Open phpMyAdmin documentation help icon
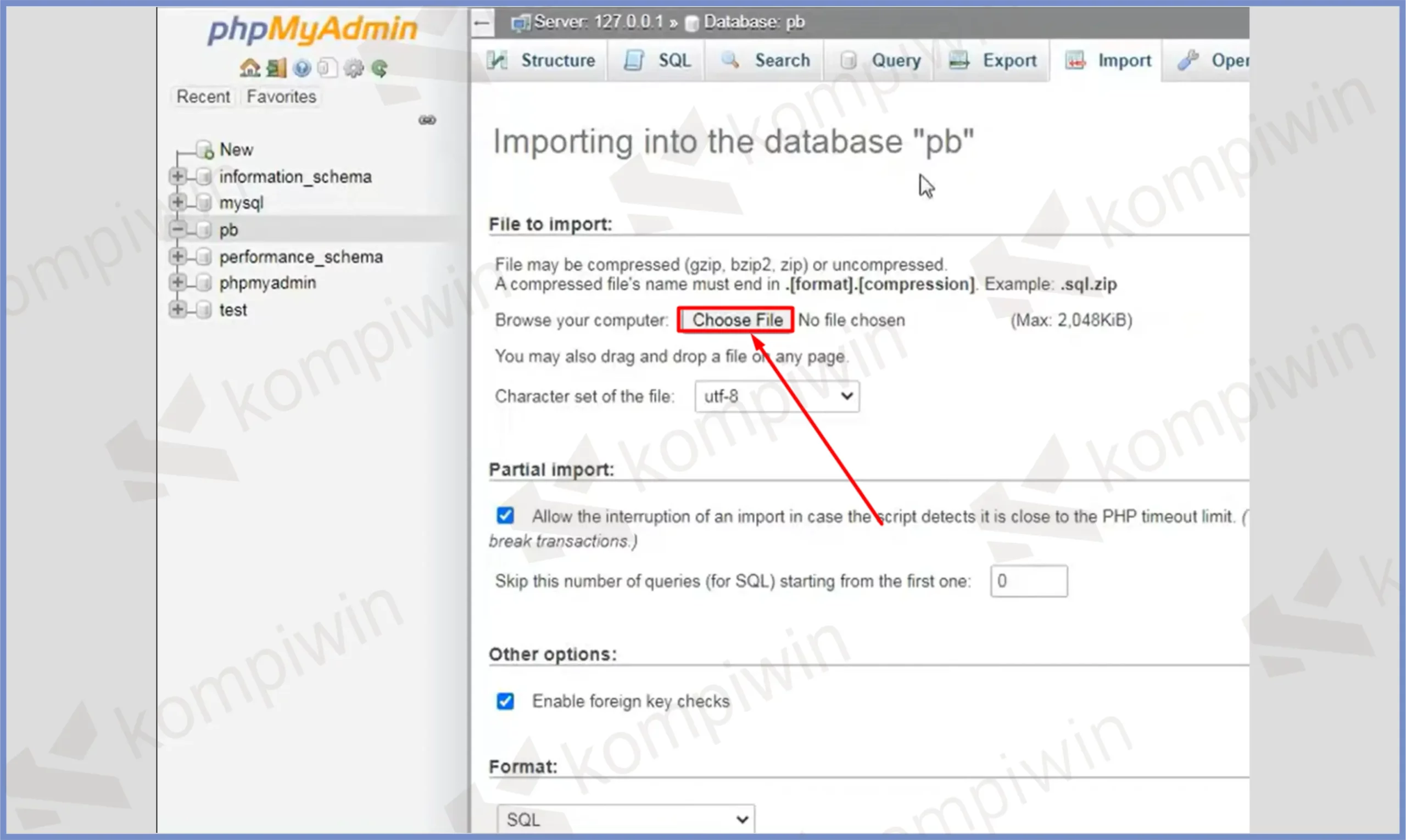The width and height of the screenshot is (1406, 840). coord(302,69)
